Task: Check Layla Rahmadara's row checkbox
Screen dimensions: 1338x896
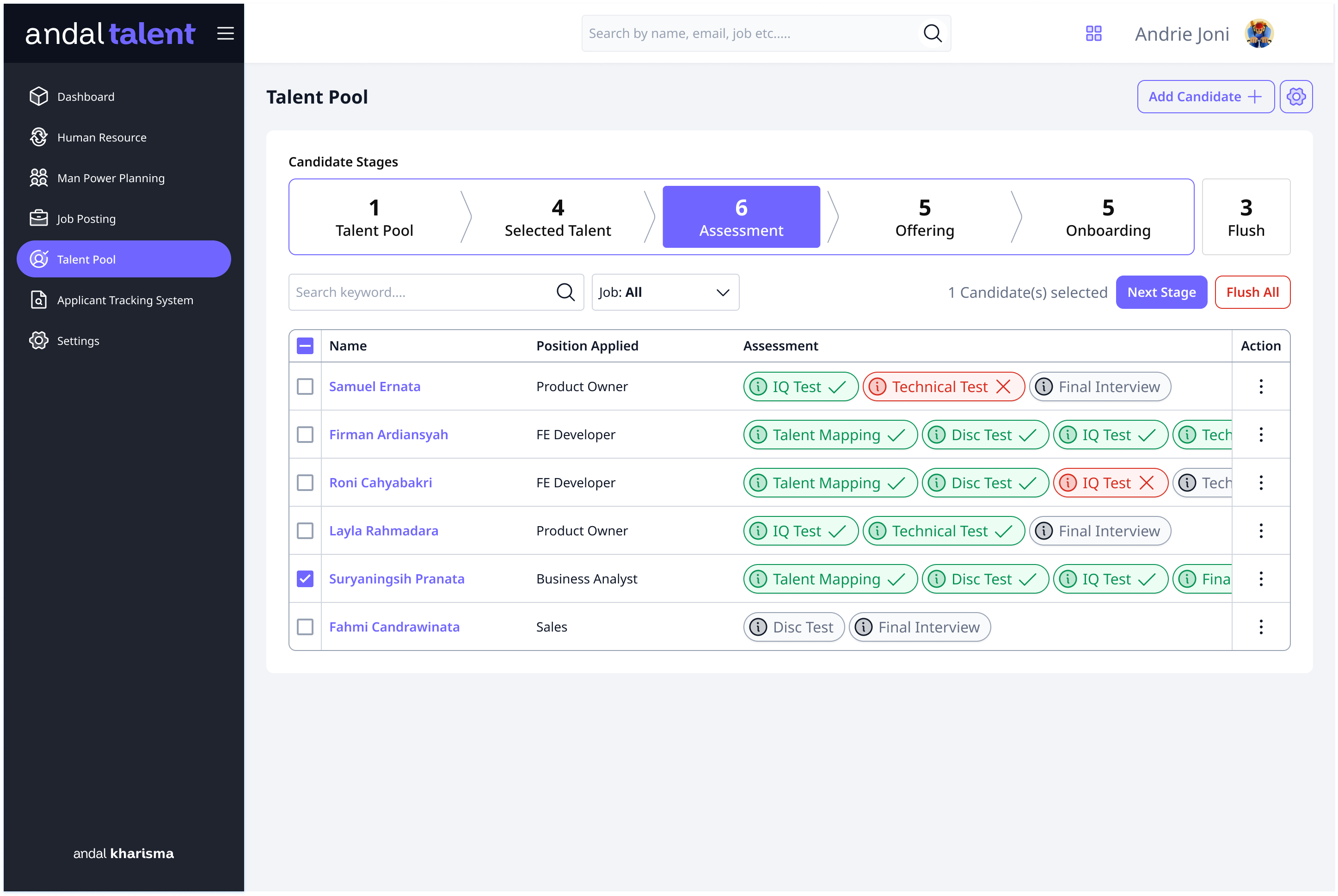Action: 305,530
